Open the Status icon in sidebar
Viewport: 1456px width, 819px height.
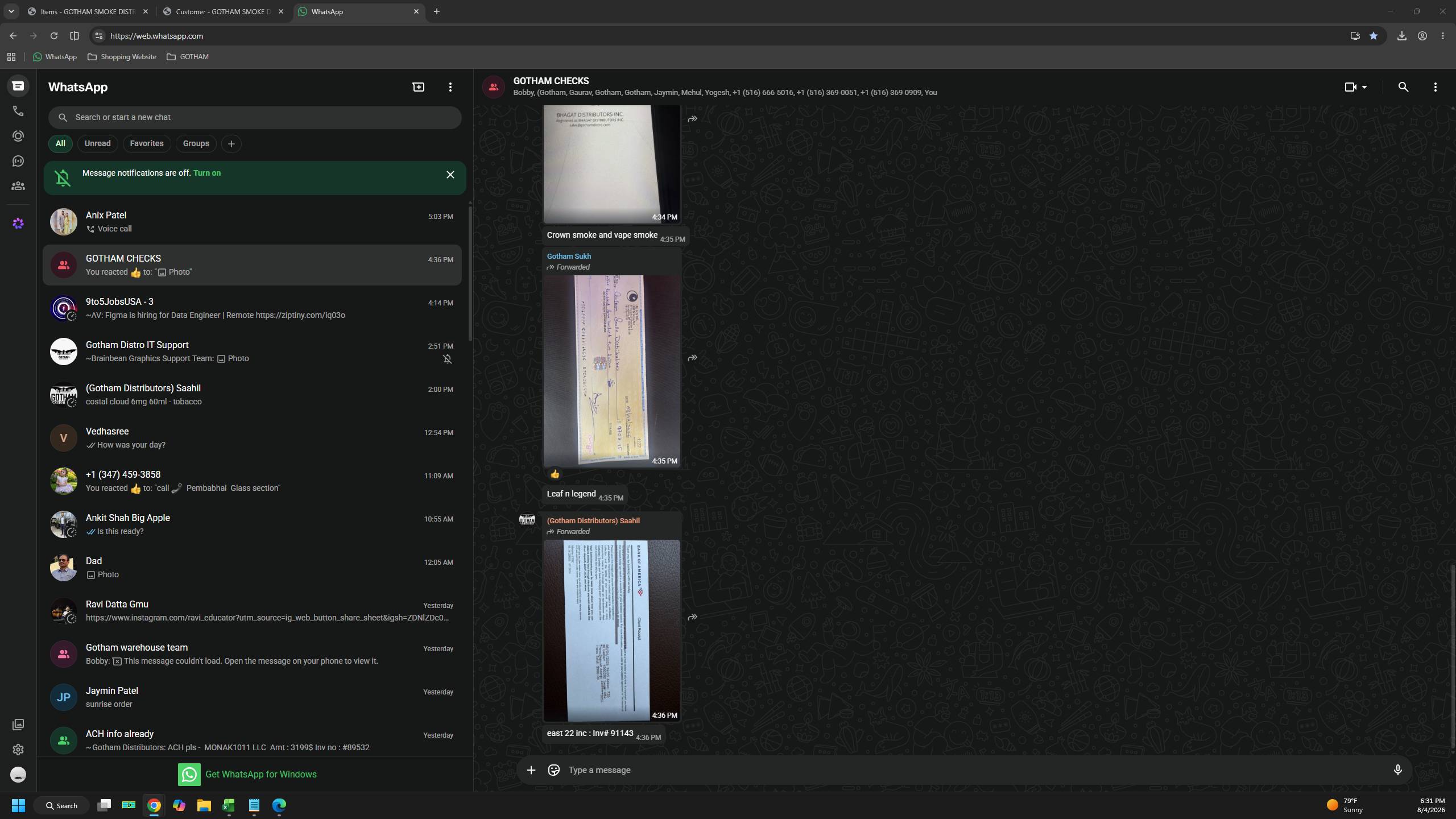coord(18,136)
